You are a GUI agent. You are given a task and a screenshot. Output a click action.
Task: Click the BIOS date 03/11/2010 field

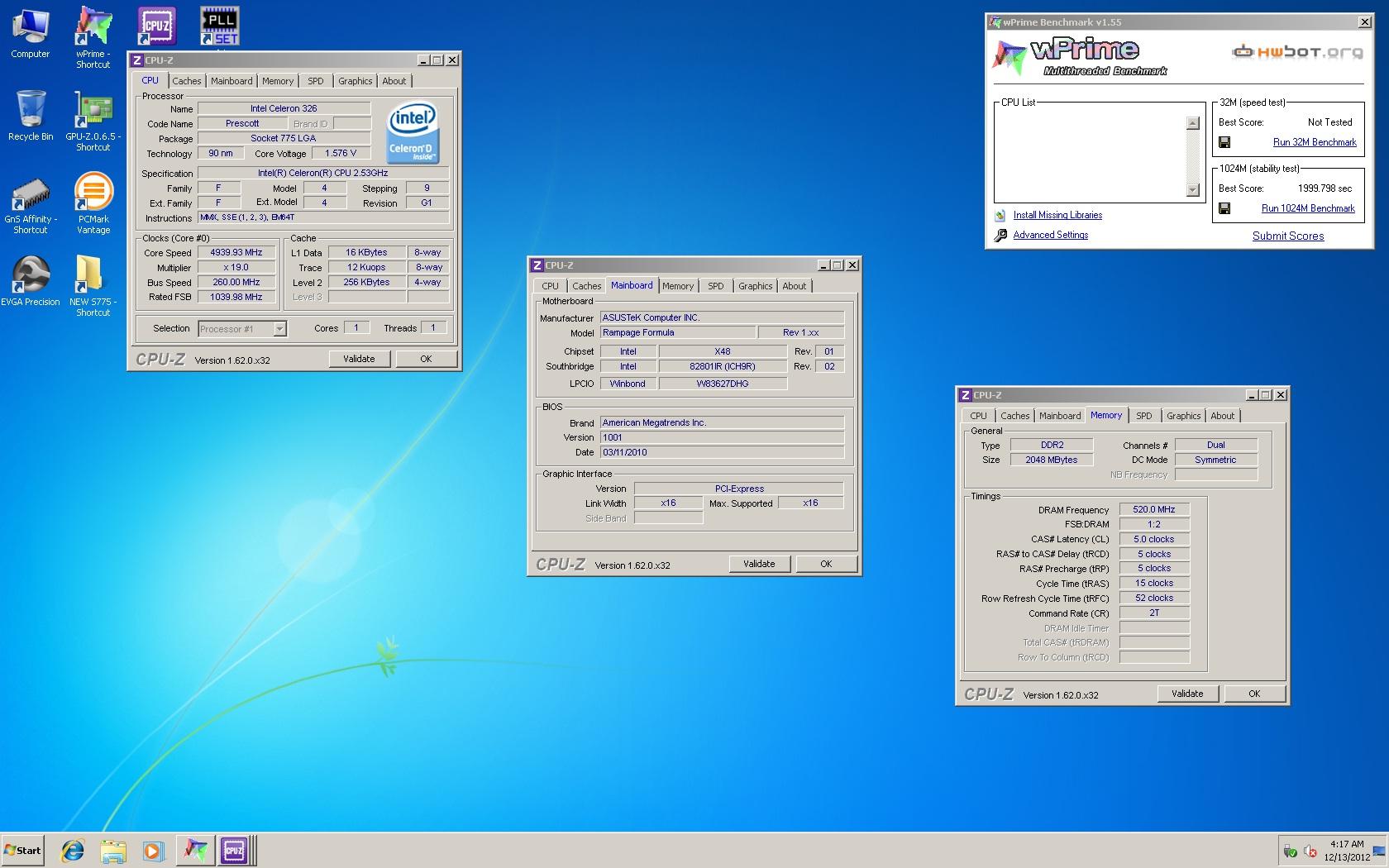(x=722, y=452)
